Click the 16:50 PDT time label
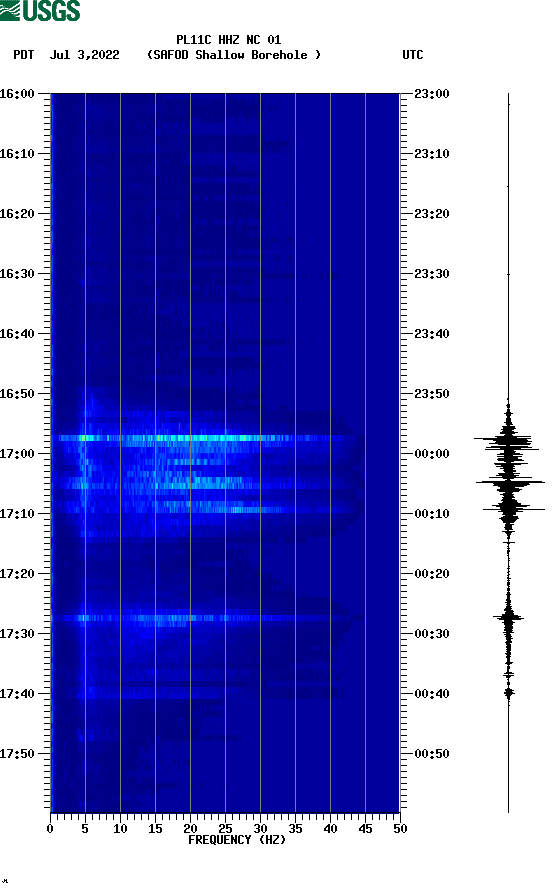The image size is (552, 892). 17,394
